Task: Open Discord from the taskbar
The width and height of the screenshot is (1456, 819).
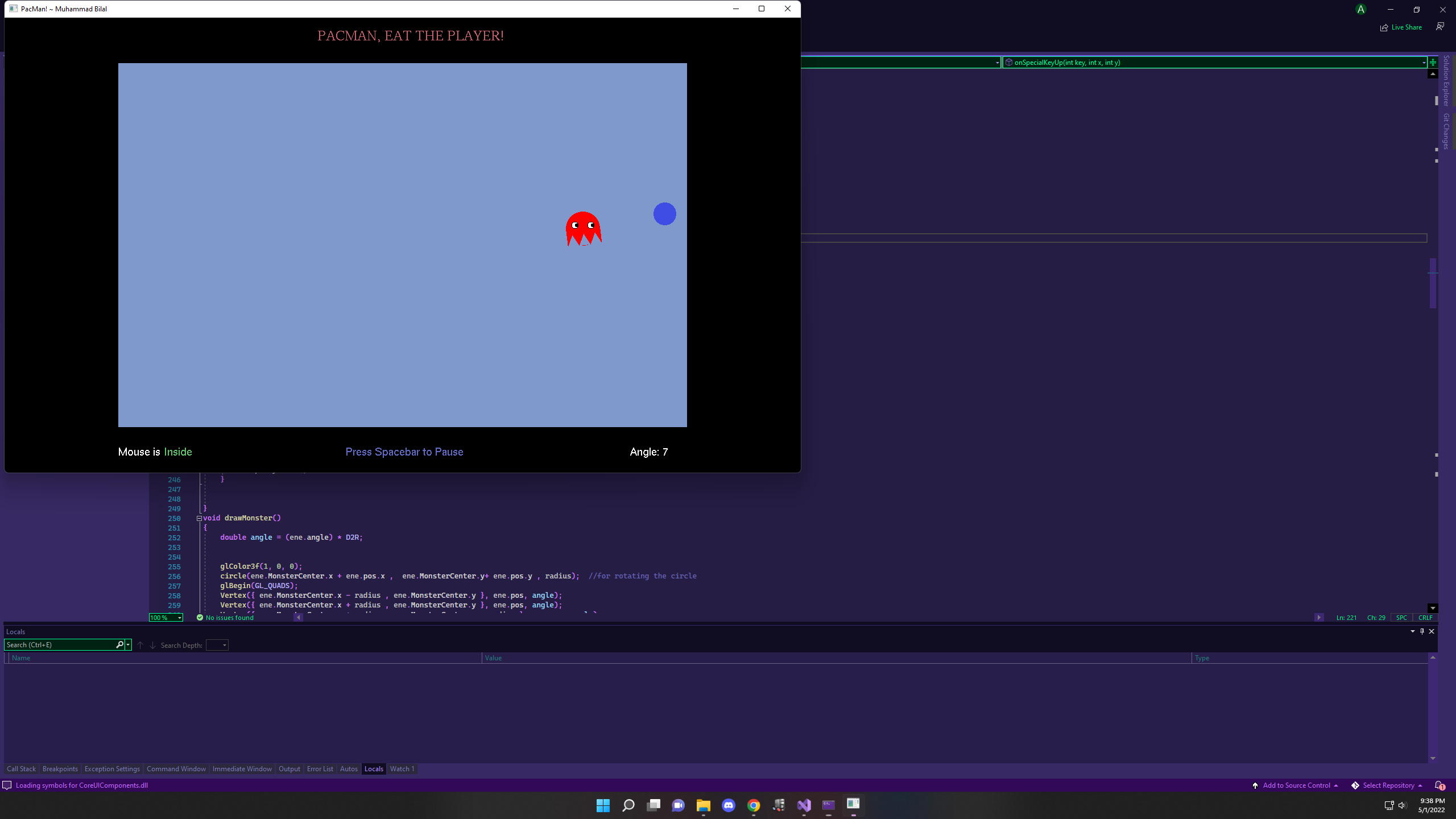Action: [x=729, y=805]
